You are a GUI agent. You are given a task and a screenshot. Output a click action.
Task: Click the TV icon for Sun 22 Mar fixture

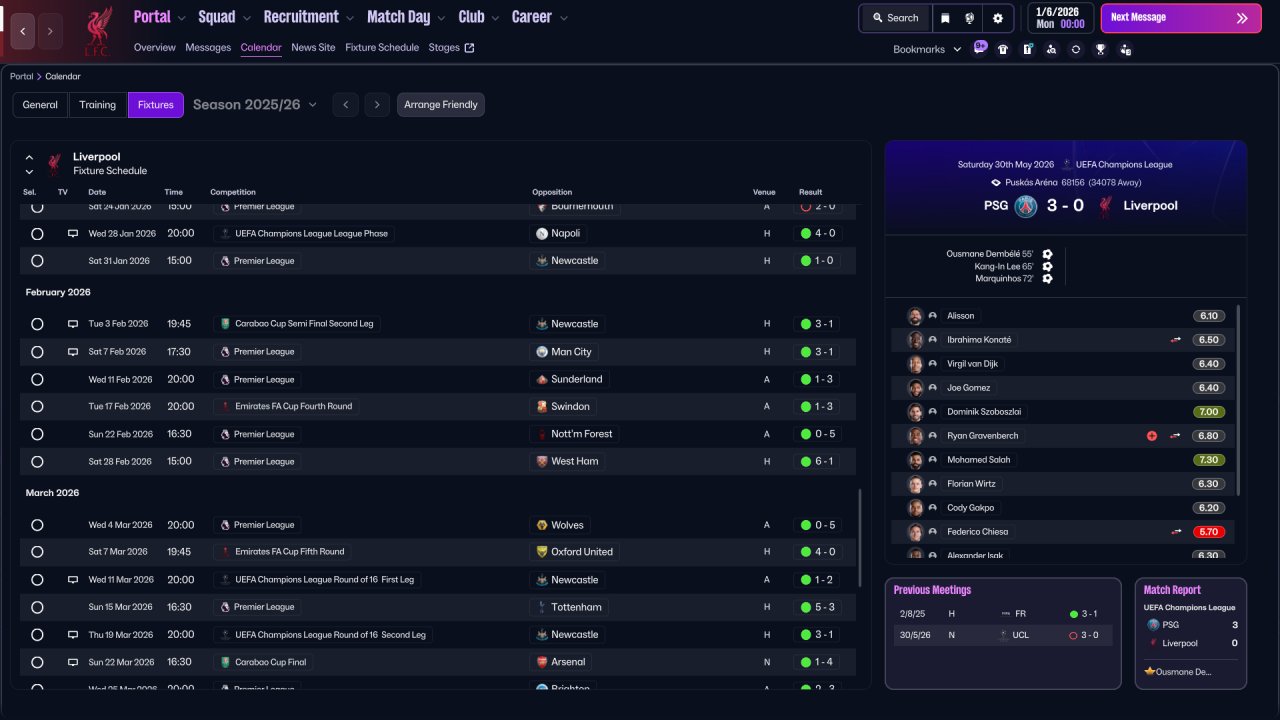tap(72, 662)
